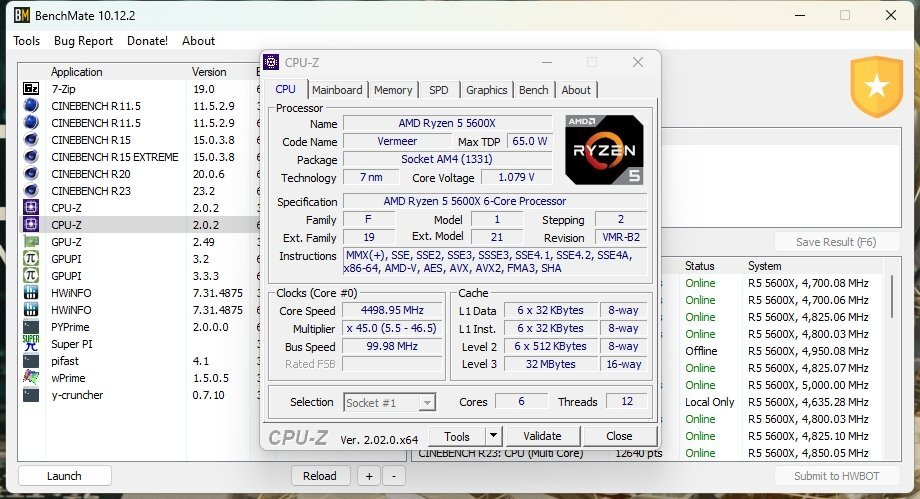The width and height of the screenshot is (920, 499).
Task: Click the Version column header
Action: coord(209,72)
